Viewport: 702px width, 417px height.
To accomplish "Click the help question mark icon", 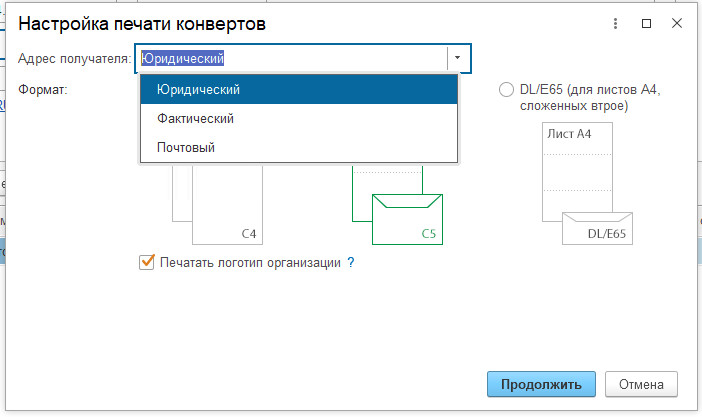I will click(x=351, y=263).
